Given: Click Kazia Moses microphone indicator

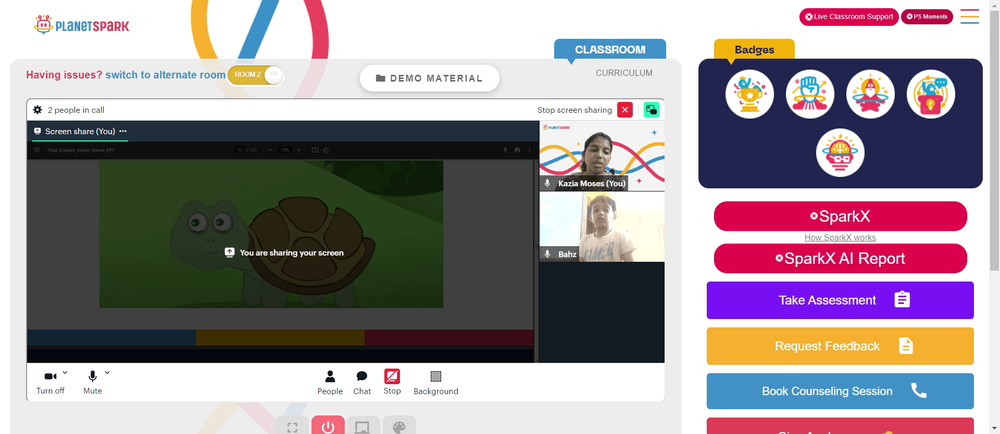Looking at the screenshot, I should point(547,184).
